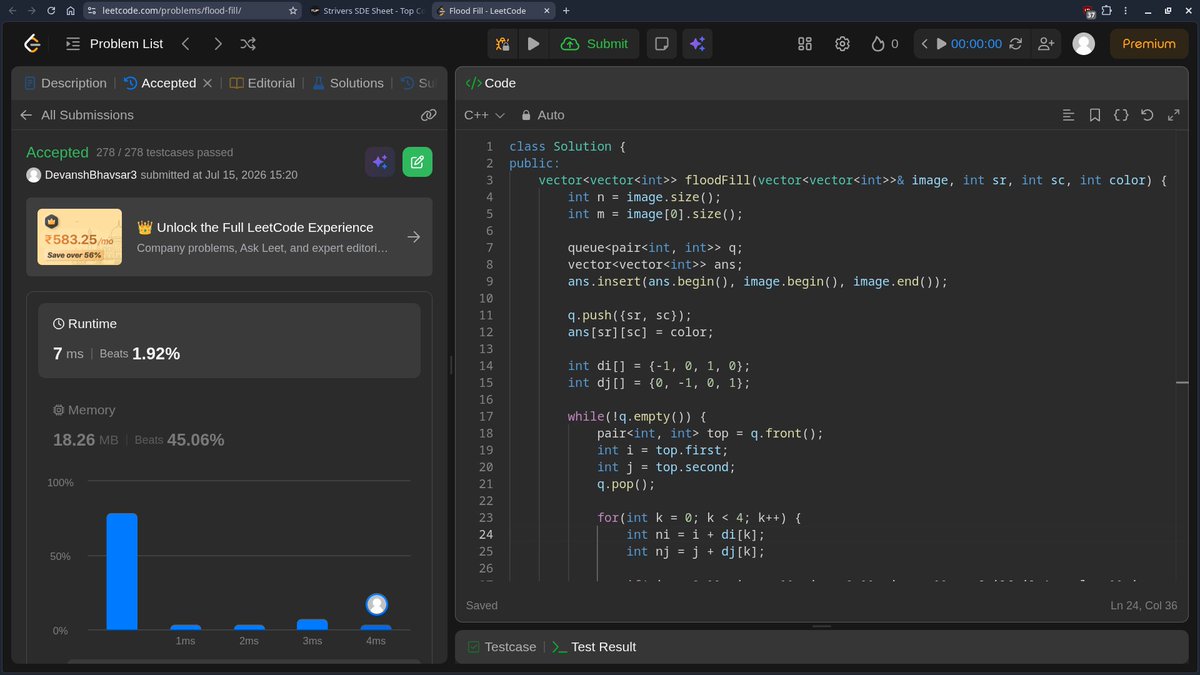Switch to Strivers SDE Sheet browser tab
Screen dimensions: 1200x675
pyautogui.click(x=366, y=10)
